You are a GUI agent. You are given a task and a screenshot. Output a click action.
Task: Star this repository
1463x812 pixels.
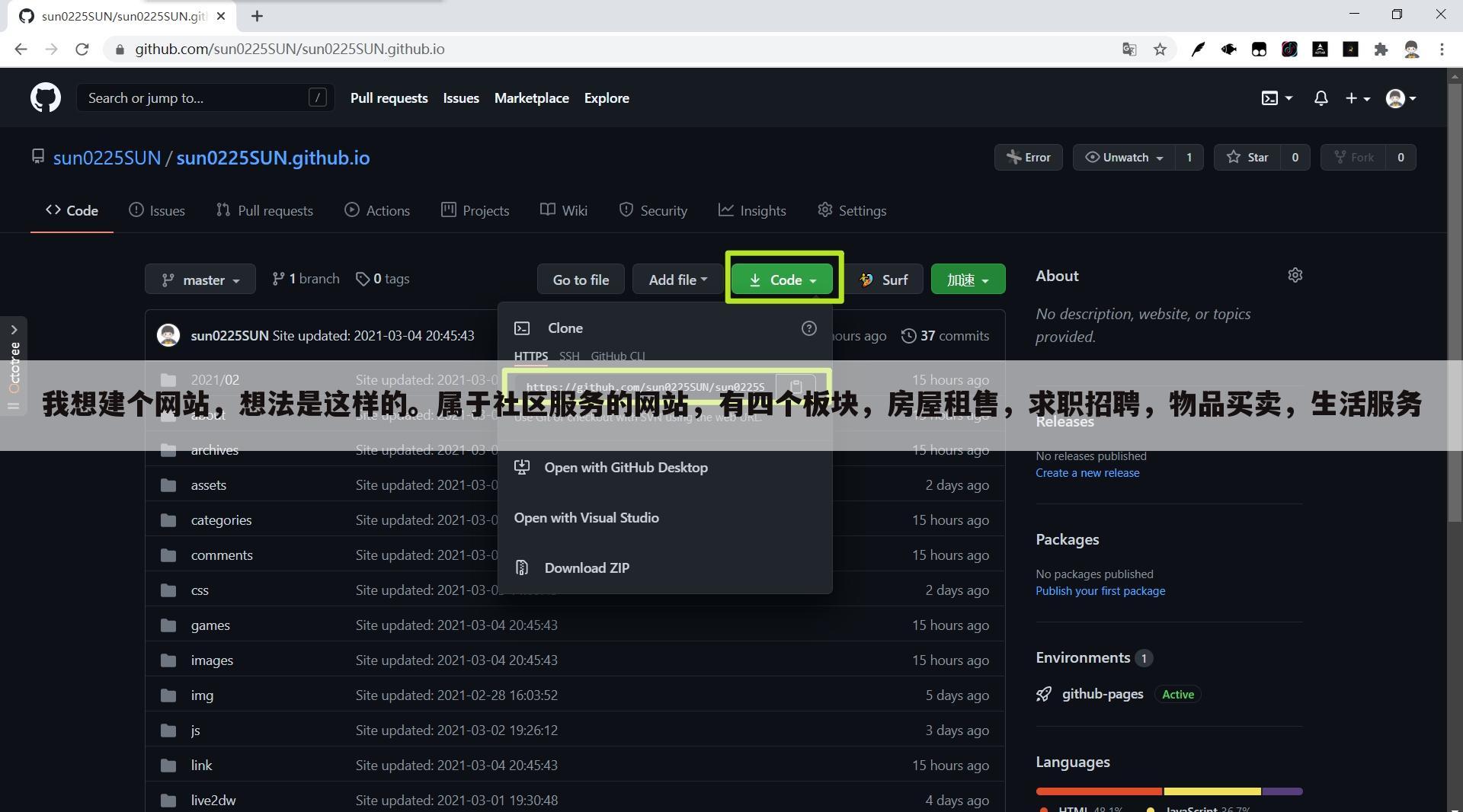pyautogui.click(x=1247, y=158)
